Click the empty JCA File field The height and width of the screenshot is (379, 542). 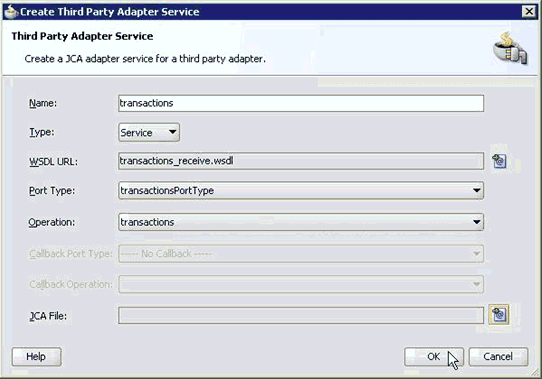pyautogui.click(x=301, y=315)
